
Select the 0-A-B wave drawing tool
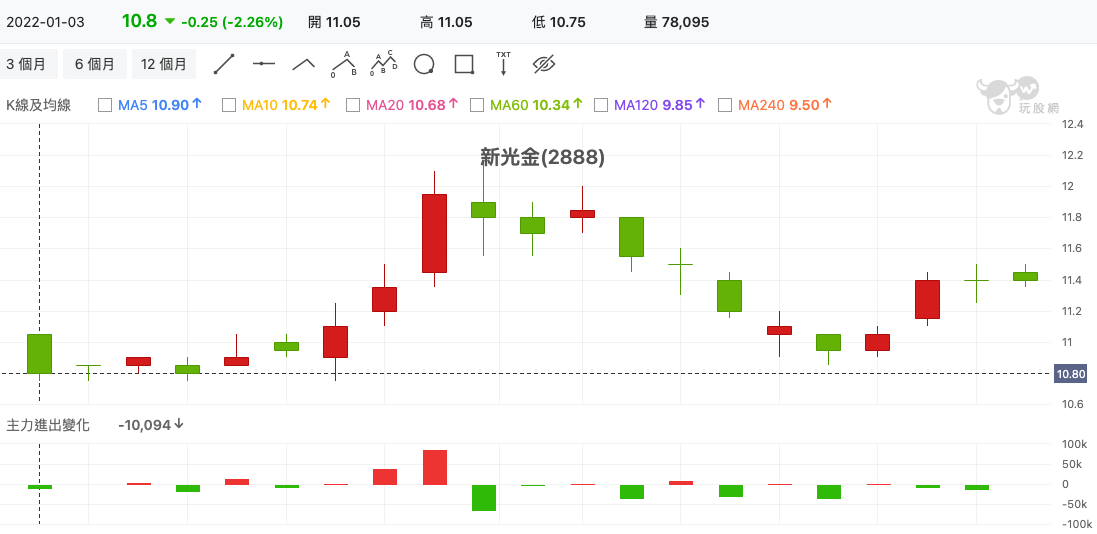click(x=344, y=64)
